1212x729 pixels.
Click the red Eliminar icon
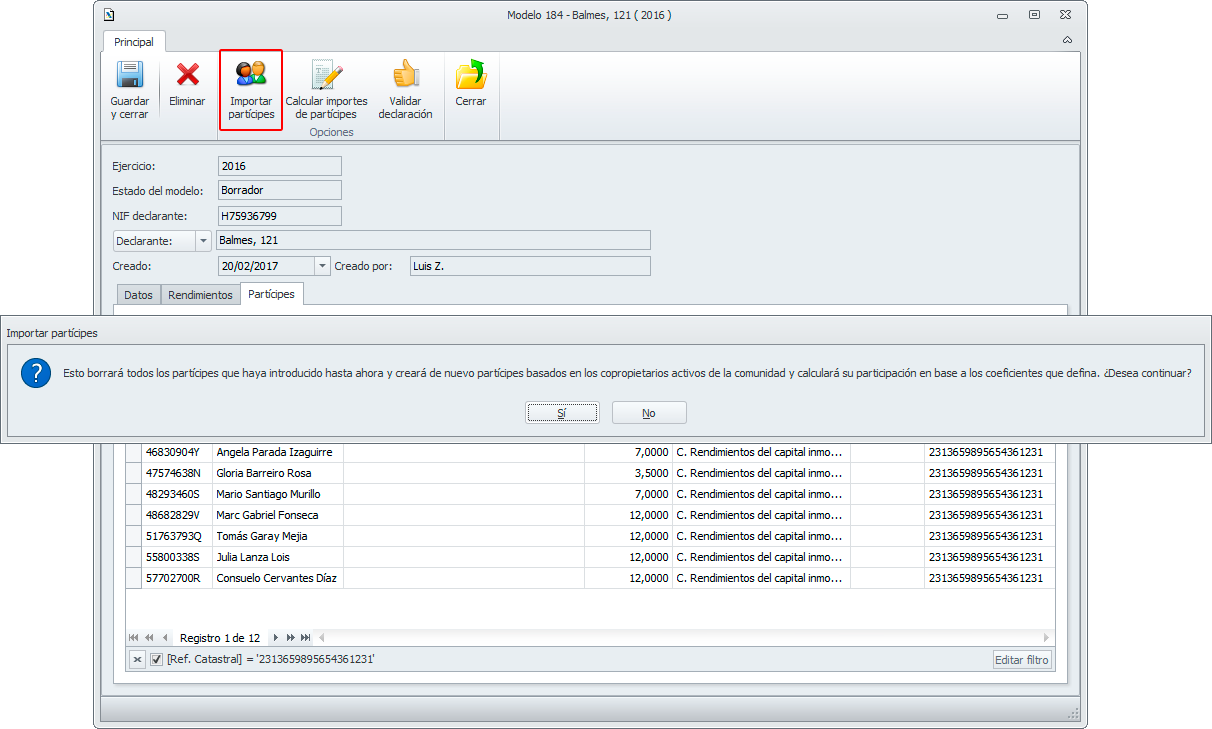pyautogui.click(x=187, y=76)
